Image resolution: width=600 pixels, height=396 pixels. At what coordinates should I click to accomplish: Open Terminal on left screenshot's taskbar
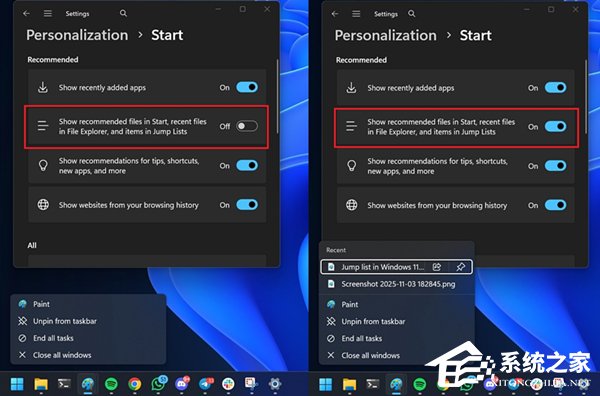pos(64,384)
